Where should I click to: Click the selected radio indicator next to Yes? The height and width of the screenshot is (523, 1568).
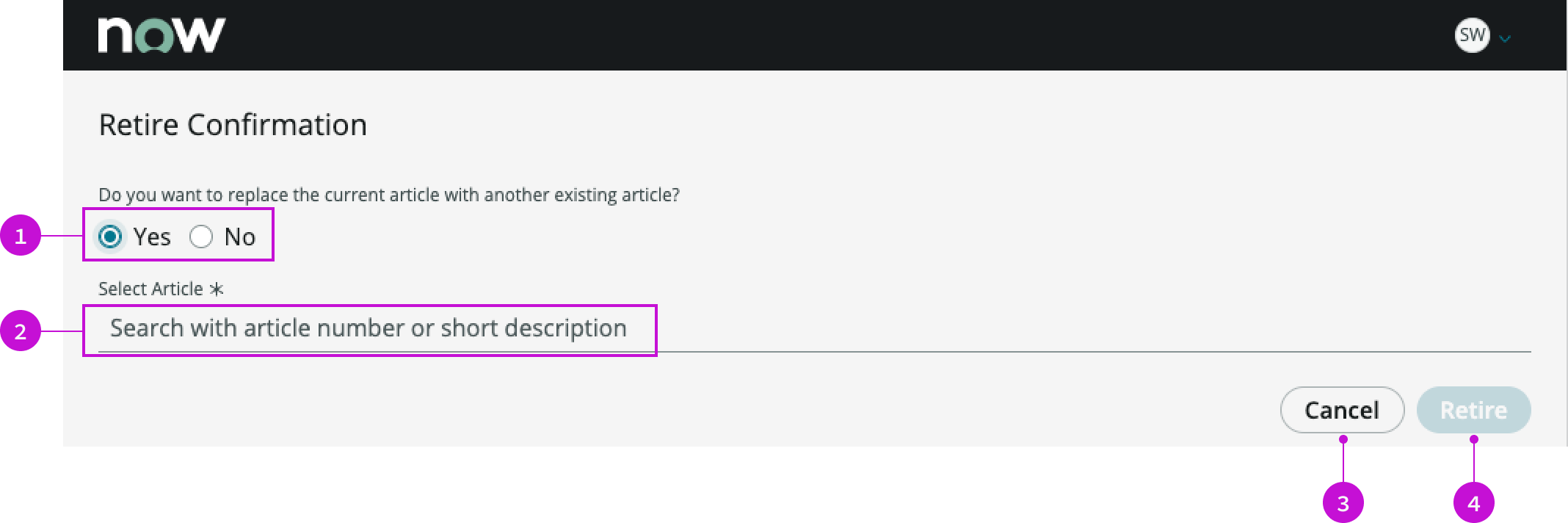[109, 237]
